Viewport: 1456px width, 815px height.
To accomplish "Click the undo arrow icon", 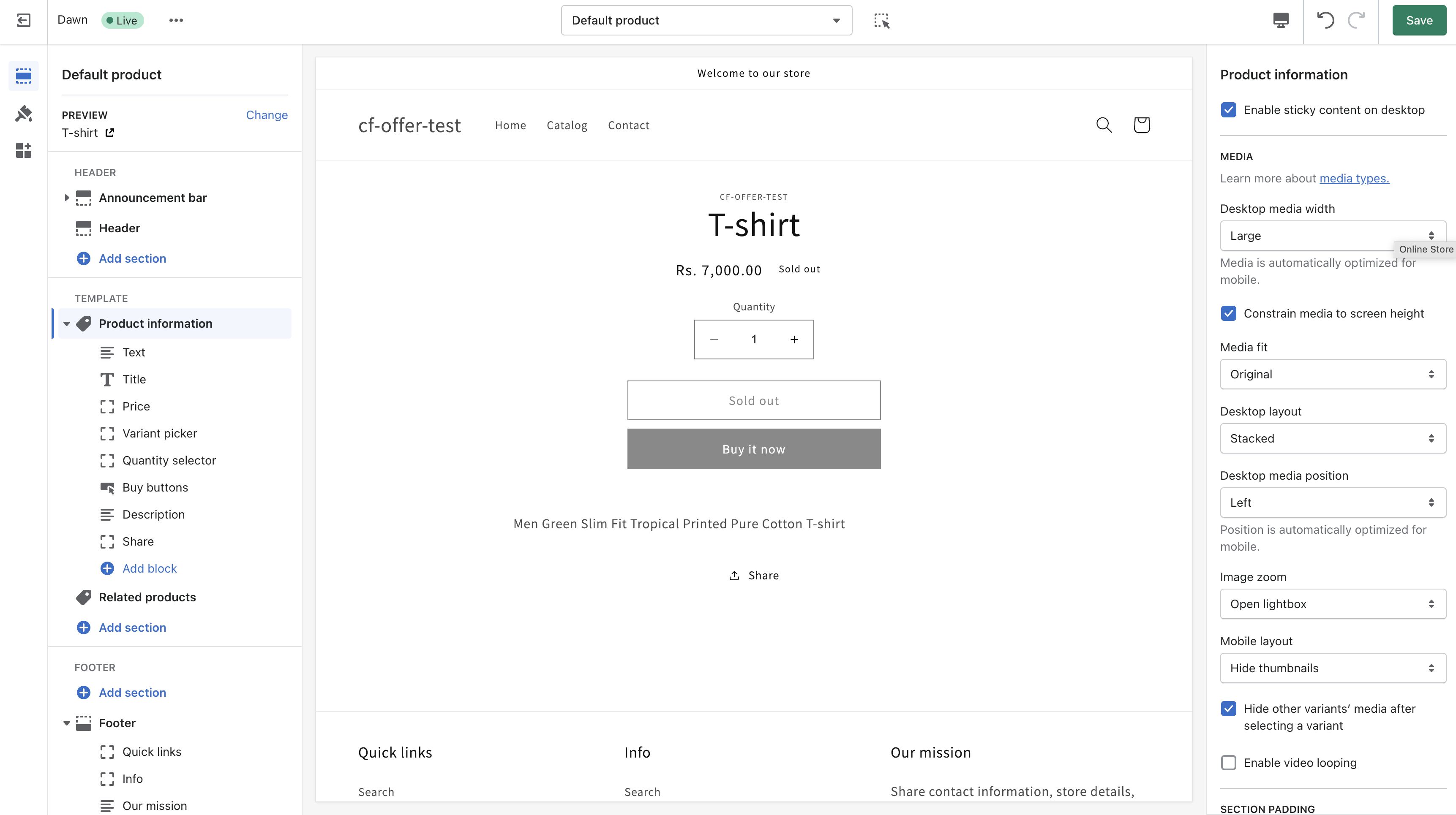I will (1325, 20).
